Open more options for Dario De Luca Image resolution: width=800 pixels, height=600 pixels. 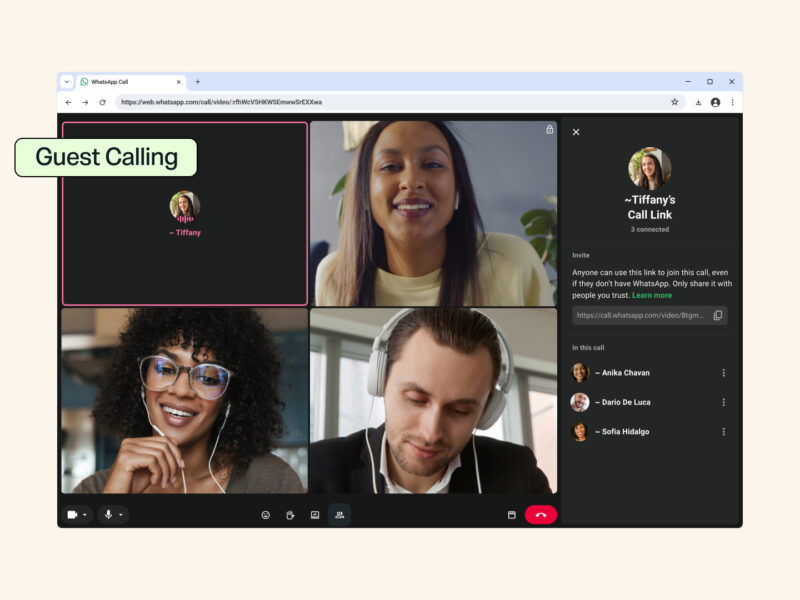(723, 403)
